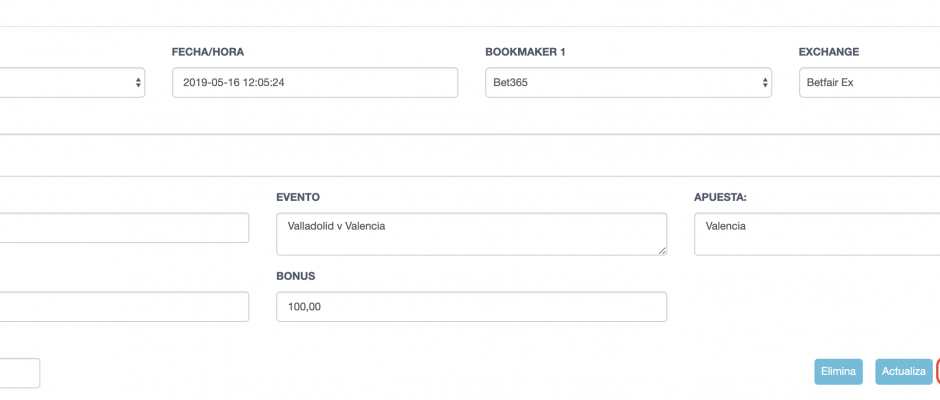Open the Bookmaker 1 dropdown showing Bet365
Viewport: 940px width, 400px height.
click(628, 83)
